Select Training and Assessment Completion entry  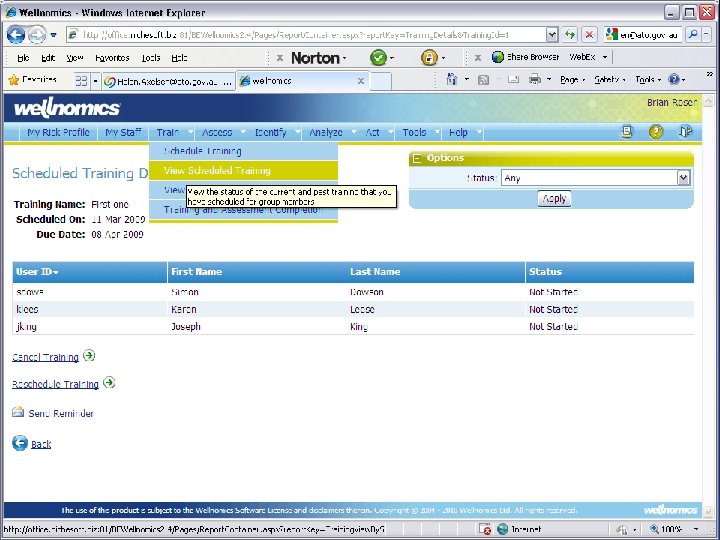click(x=243, y=210)
